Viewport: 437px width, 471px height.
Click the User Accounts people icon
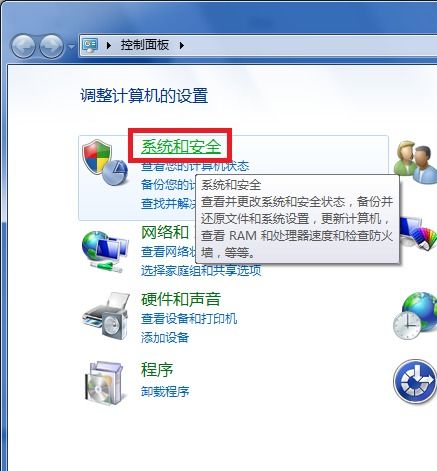pos(416,162)
